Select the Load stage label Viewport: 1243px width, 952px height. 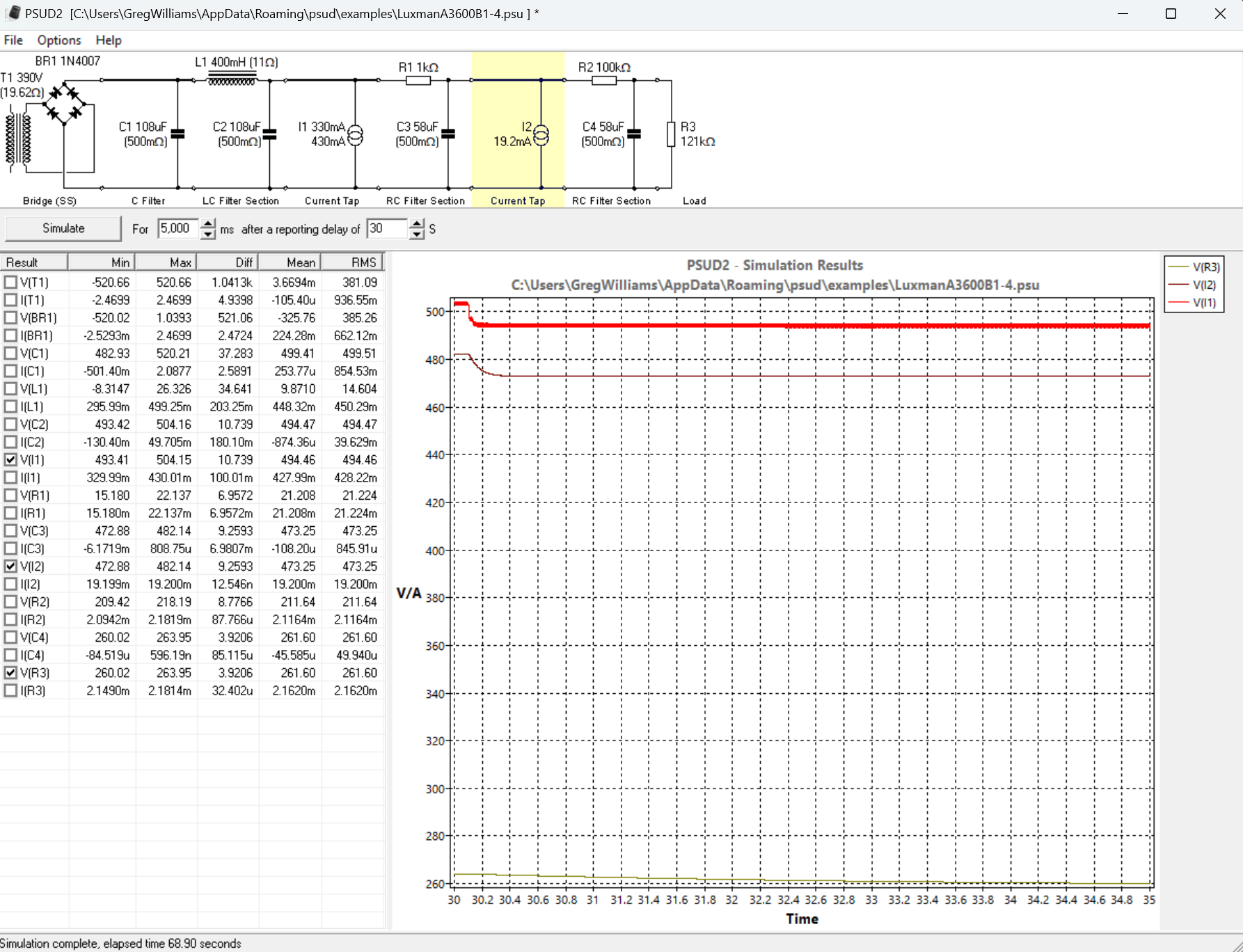(694, 201)
